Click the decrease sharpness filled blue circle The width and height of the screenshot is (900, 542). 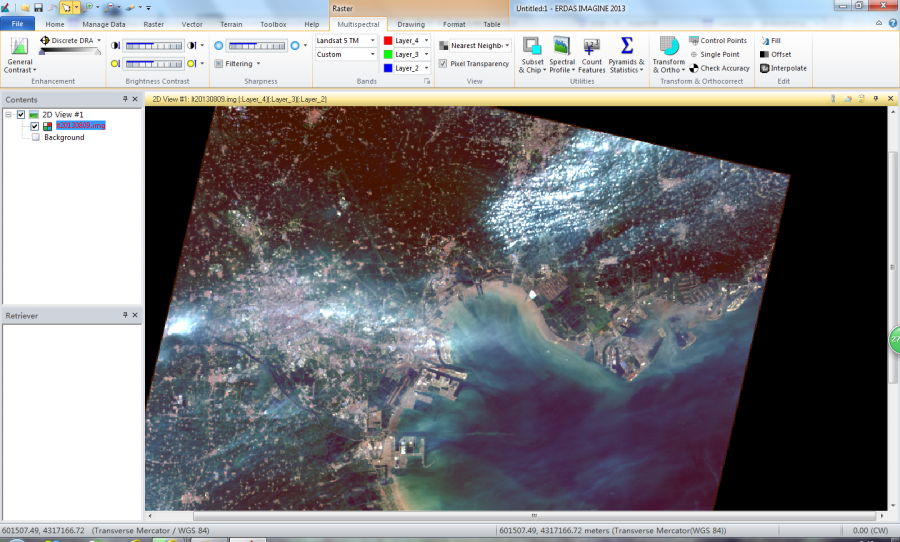[219, 45]
